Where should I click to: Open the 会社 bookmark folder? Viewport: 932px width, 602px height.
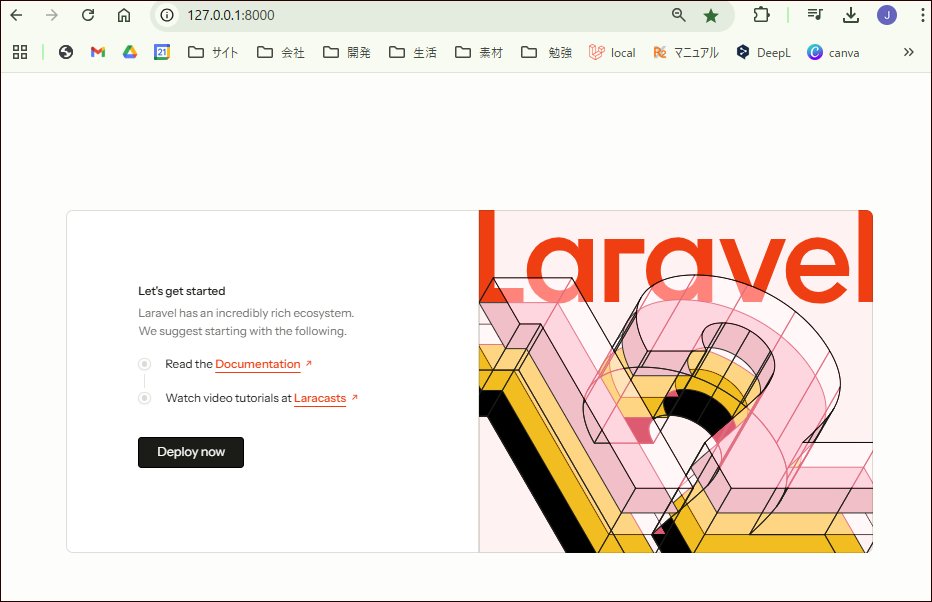pos(281,52)
